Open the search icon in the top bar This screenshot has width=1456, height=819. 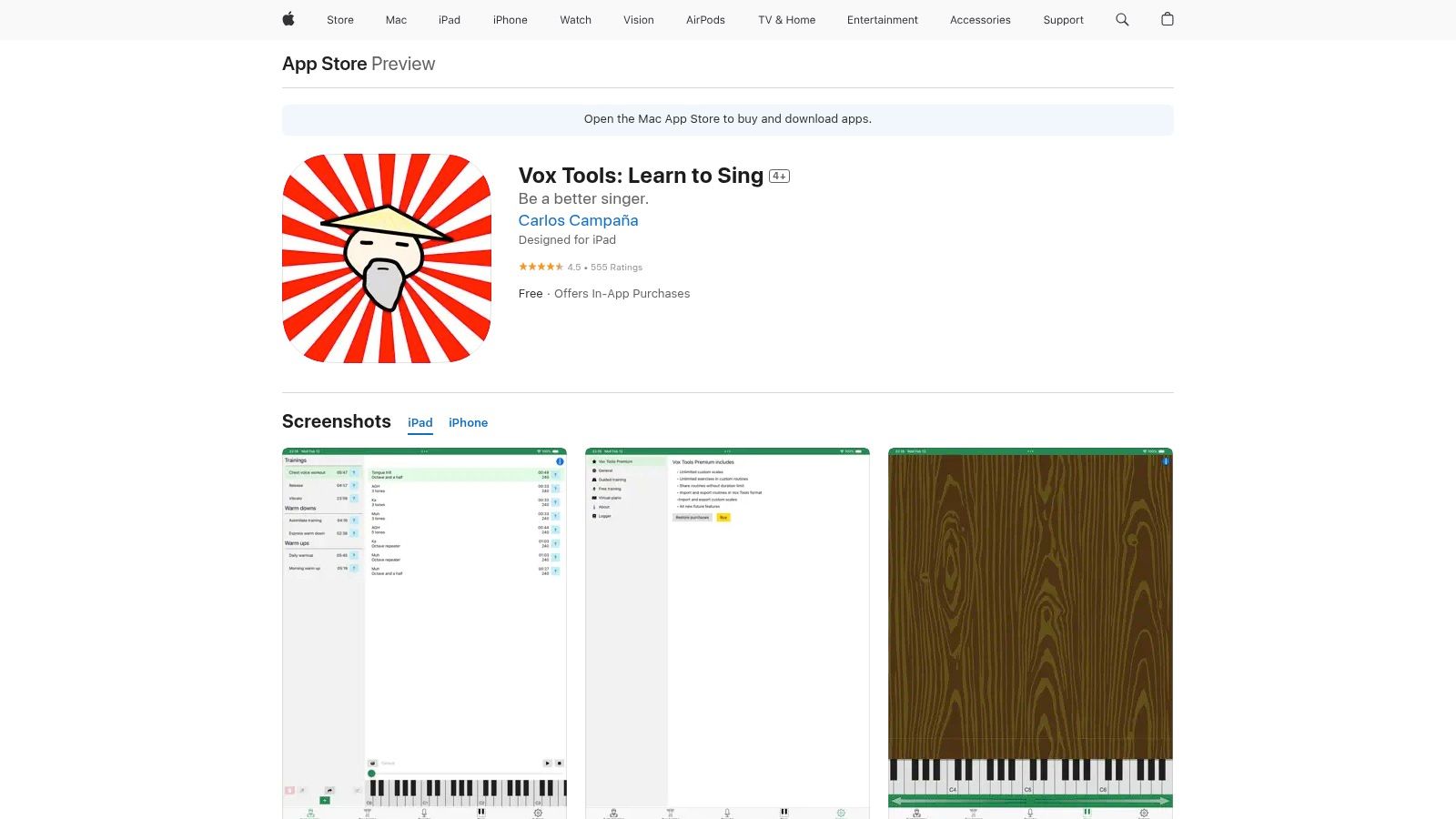click(1121, 19)
